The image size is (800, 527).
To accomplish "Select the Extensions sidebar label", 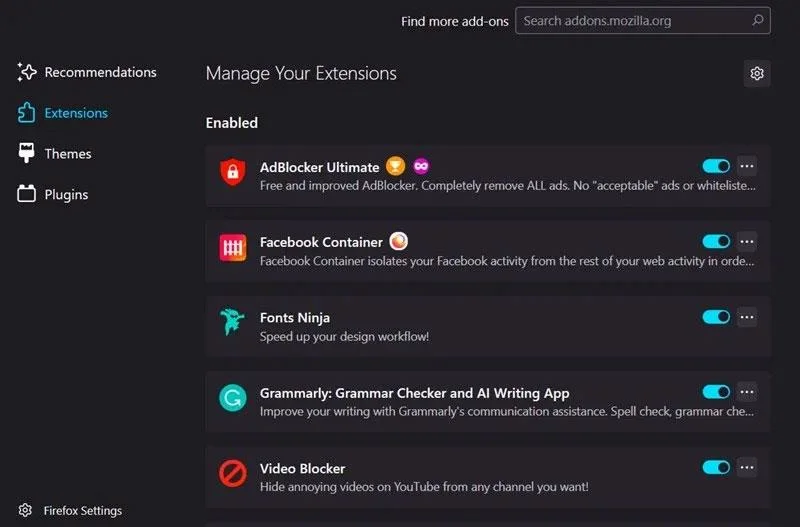I will pyautogui.click(x=76, y=113).
